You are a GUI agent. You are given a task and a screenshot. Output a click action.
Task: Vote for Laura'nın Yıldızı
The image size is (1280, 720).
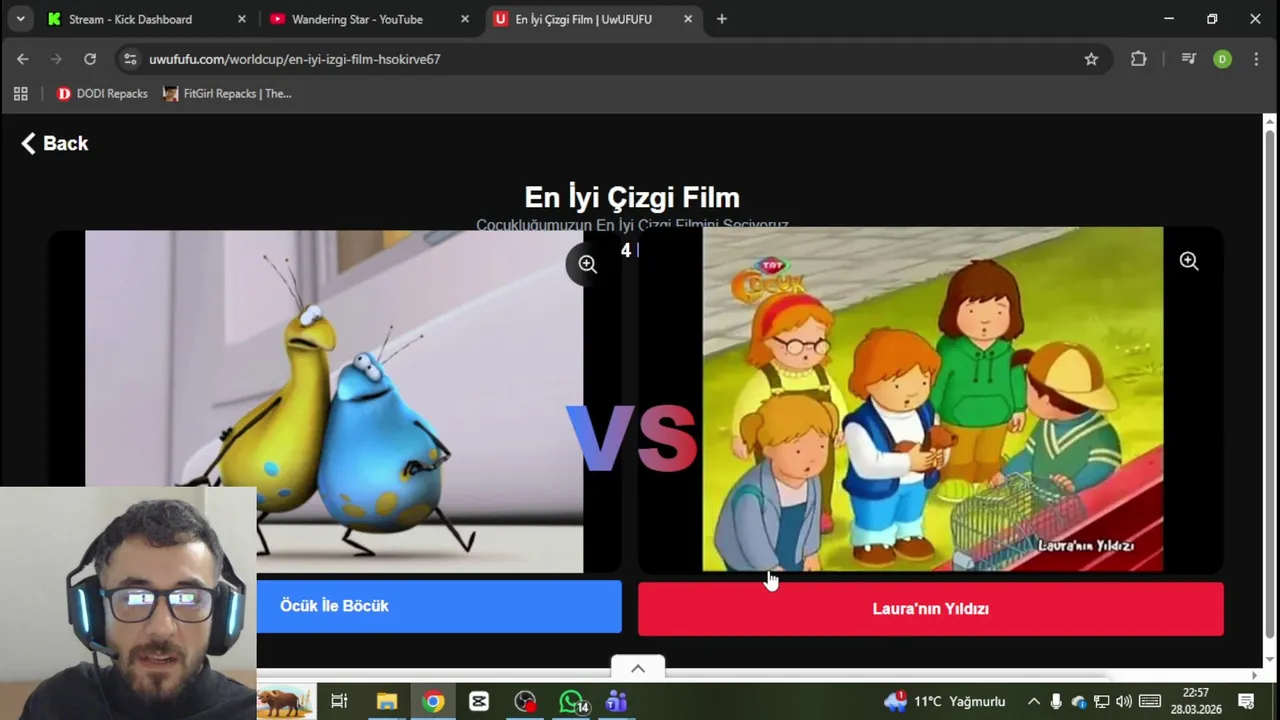930,609
